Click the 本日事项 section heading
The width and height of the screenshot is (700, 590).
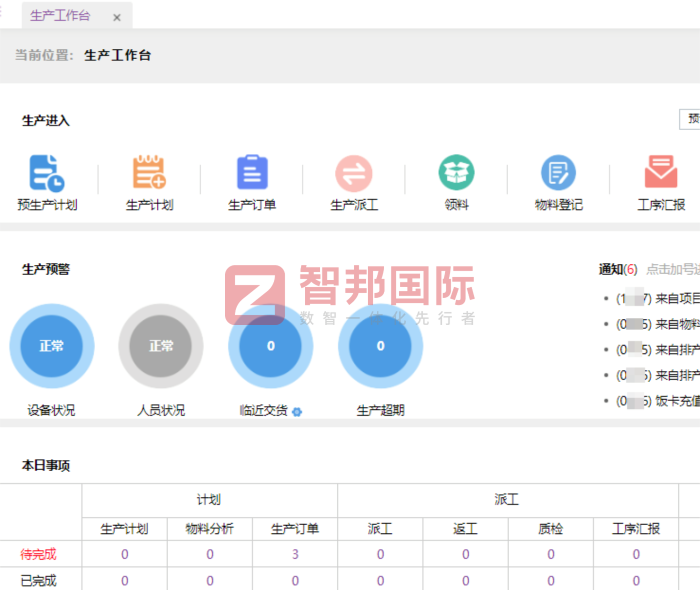point(46,465)
